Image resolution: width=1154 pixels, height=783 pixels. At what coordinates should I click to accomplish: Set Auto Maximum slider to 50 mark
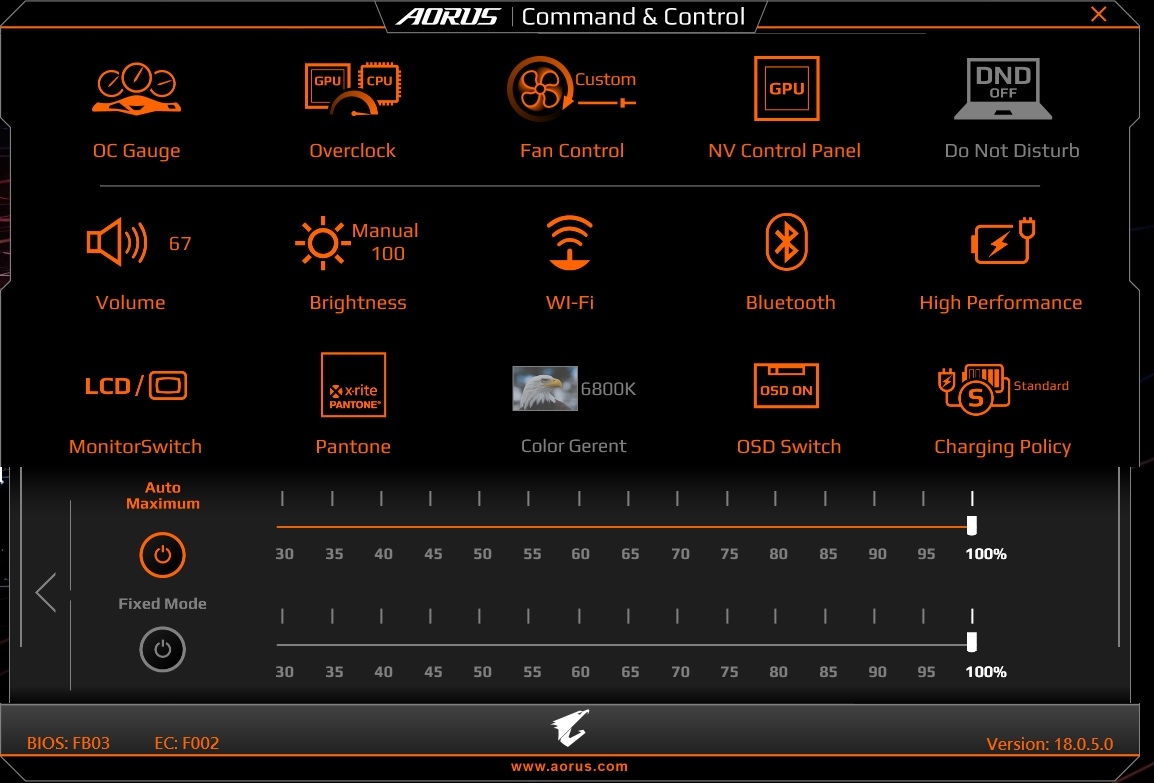(x=479, y=527)
